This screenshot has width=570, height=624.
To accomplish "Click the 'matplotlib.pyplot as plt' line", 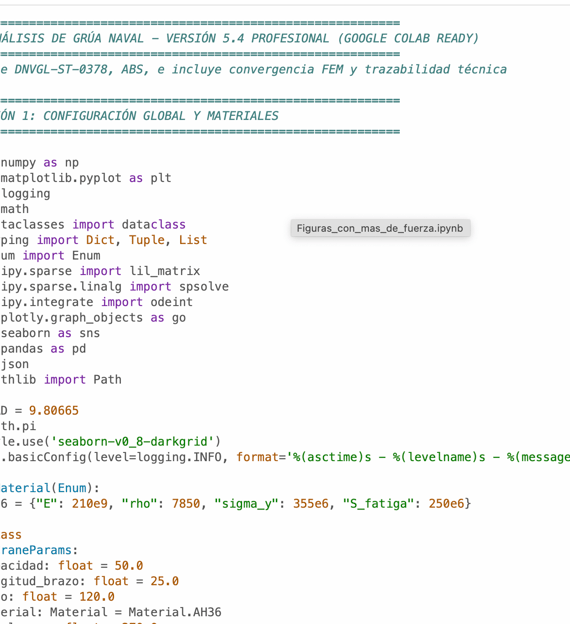I will [x=86, y=178].
